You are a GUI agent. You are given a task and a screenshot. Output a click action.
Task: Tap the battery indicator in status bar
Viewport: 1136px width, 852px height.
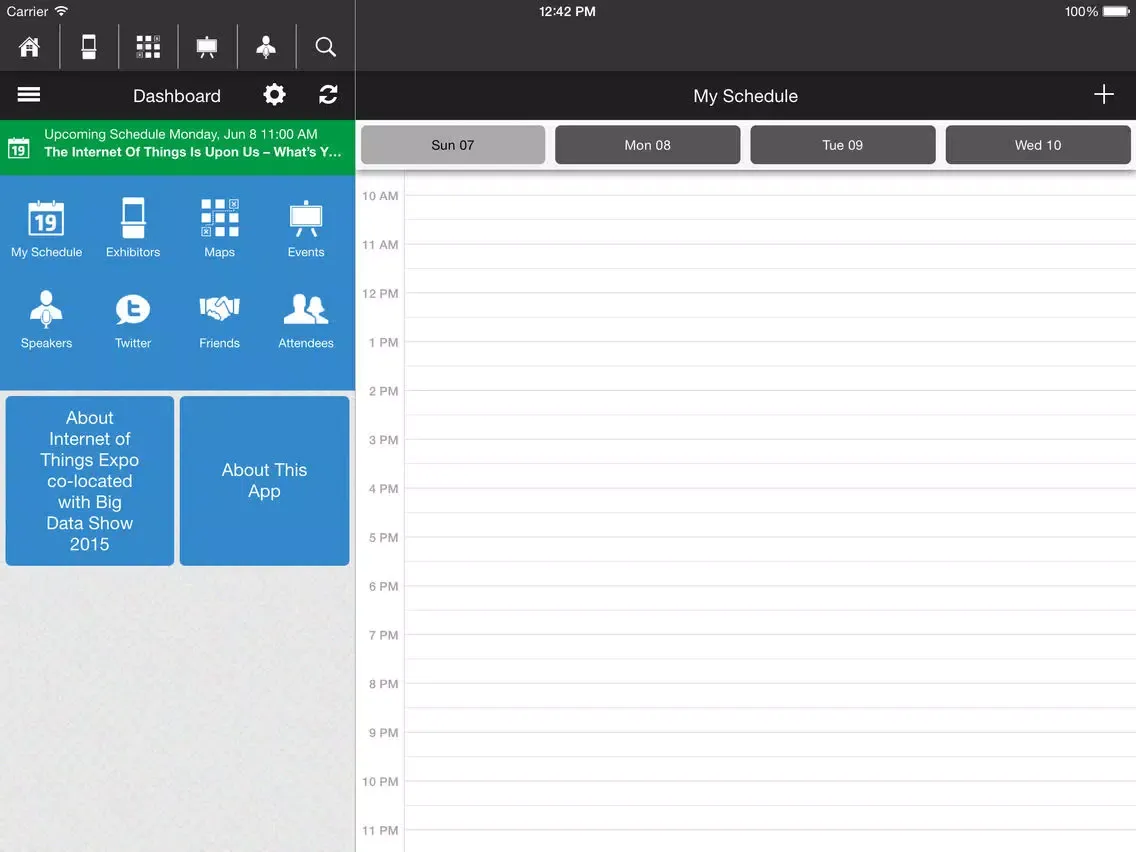[1116, 12]
